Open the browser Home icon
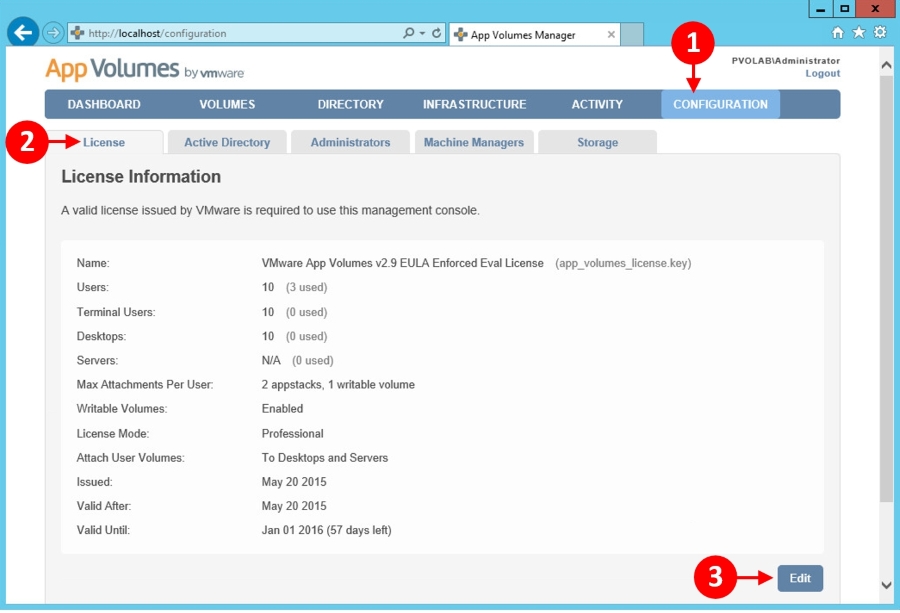This screenshot has height=613, width=900. pyautogui.click(x=837, y=33)
